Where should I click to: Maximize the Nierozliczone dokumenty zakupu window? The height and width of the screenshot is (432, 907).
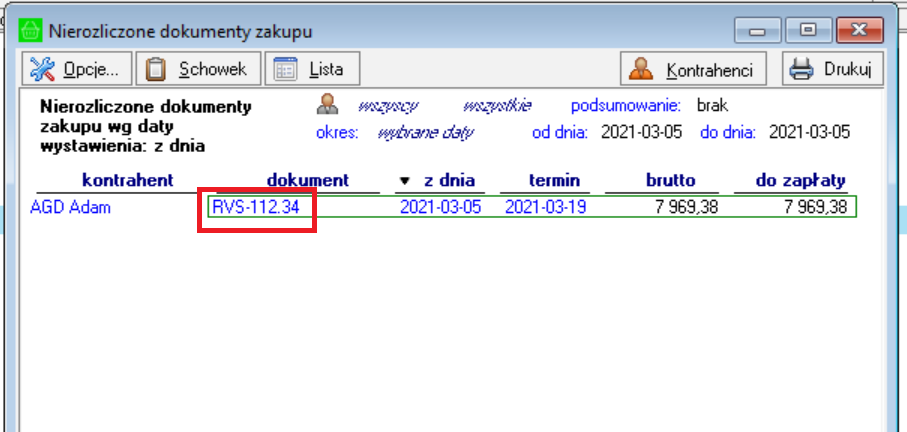click(808, 31)
